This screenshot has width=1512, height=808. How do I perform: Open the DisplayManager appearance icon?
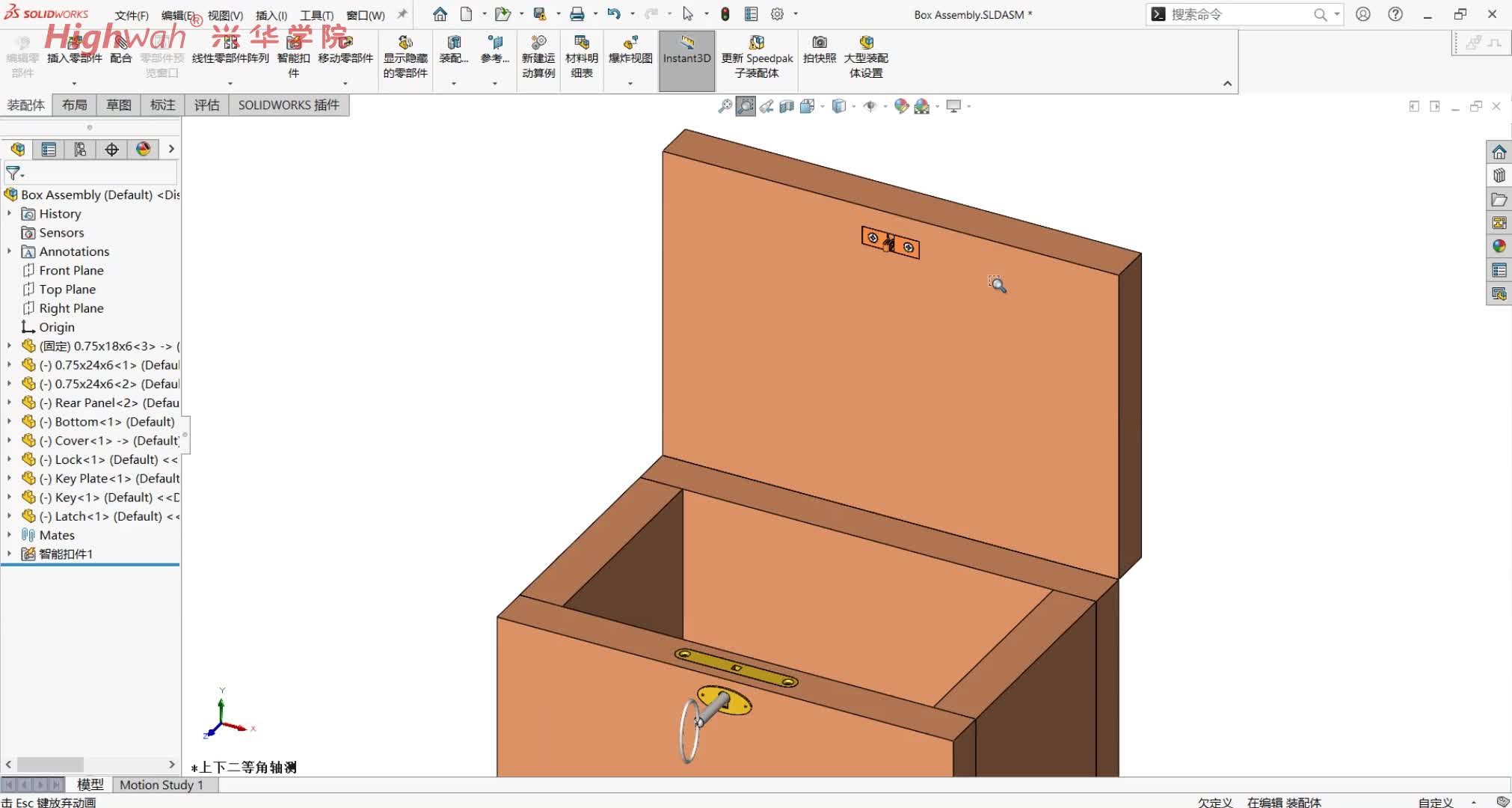click(143, 150)
